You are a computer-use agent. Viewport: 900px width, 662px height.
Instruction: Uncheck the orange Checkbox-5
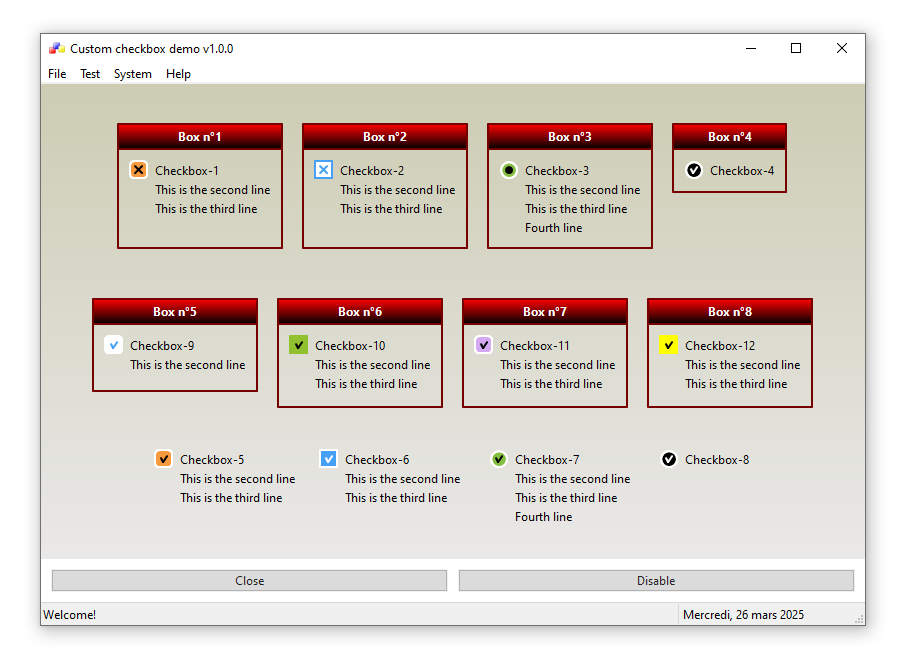[164, 459]
